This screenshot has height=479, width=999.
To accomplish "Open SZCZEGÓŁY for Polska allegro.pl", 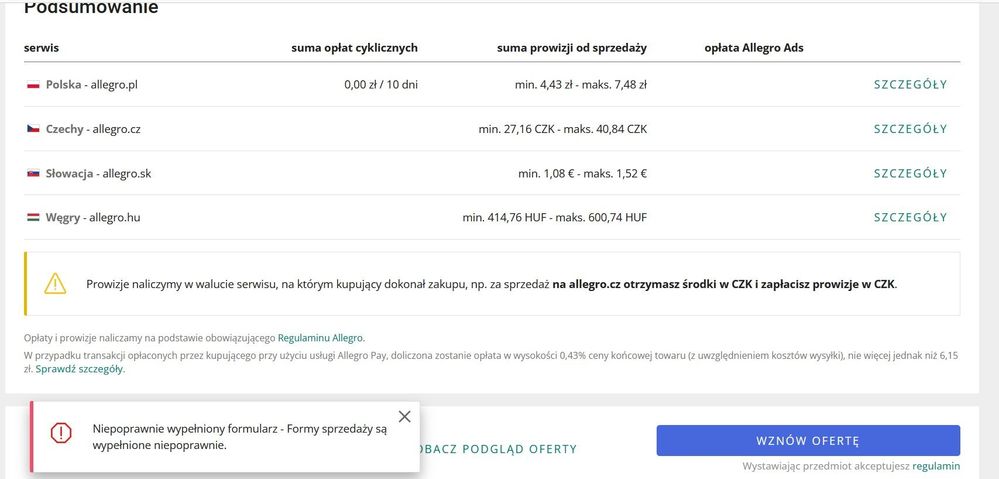I will click(910, 85).
